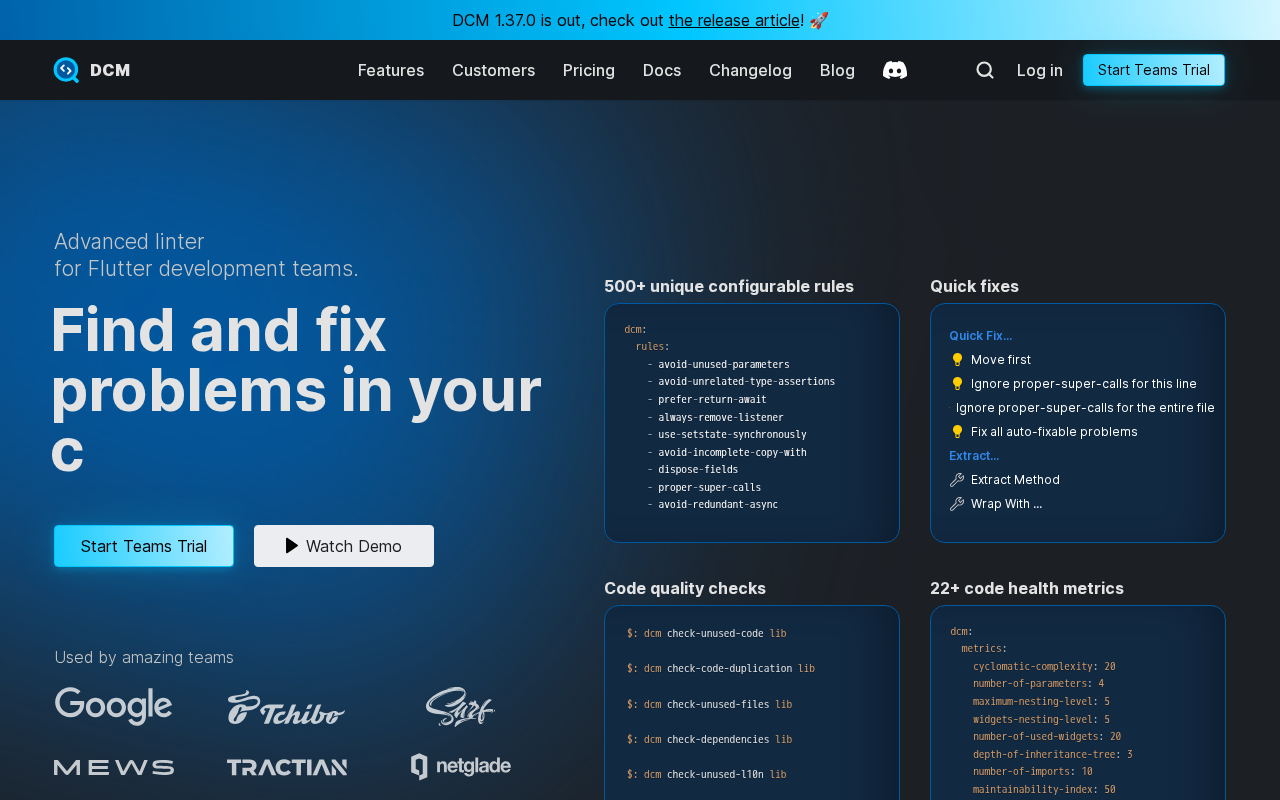Click the 500+ unique configurable rules heading
Image resolution: width=1280 pixels, height=800 pixels.
(729, 286)
